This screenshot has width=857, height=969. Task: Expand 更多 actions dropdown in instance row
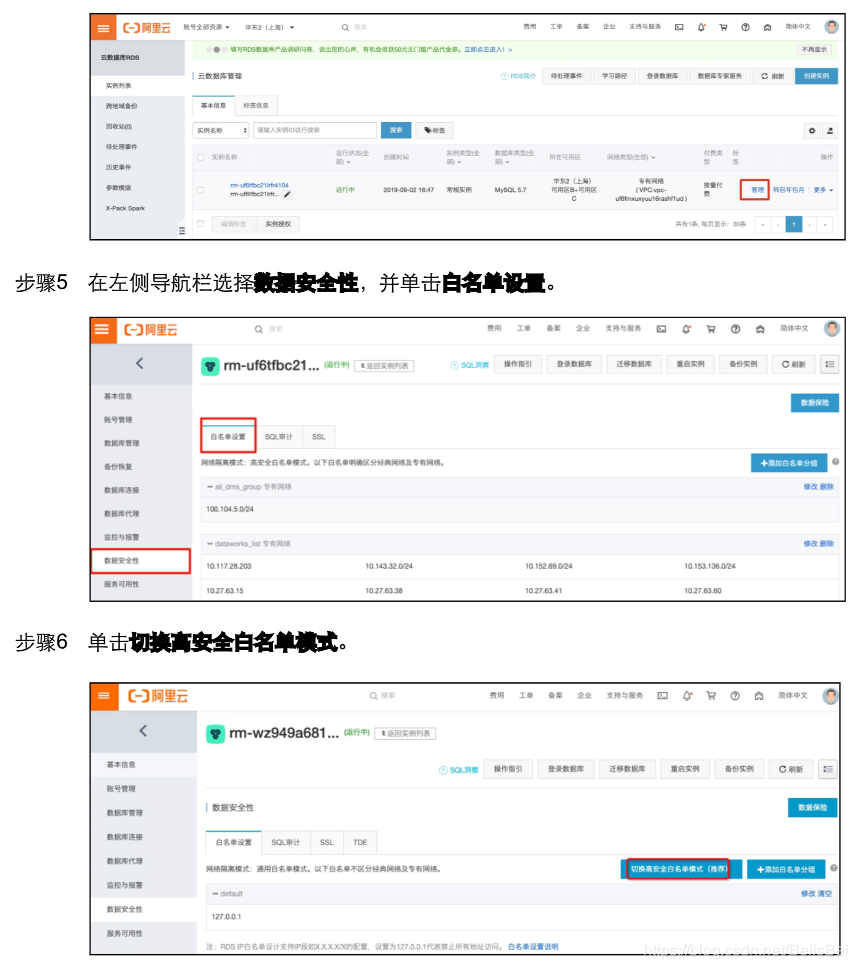click(823, 190)
